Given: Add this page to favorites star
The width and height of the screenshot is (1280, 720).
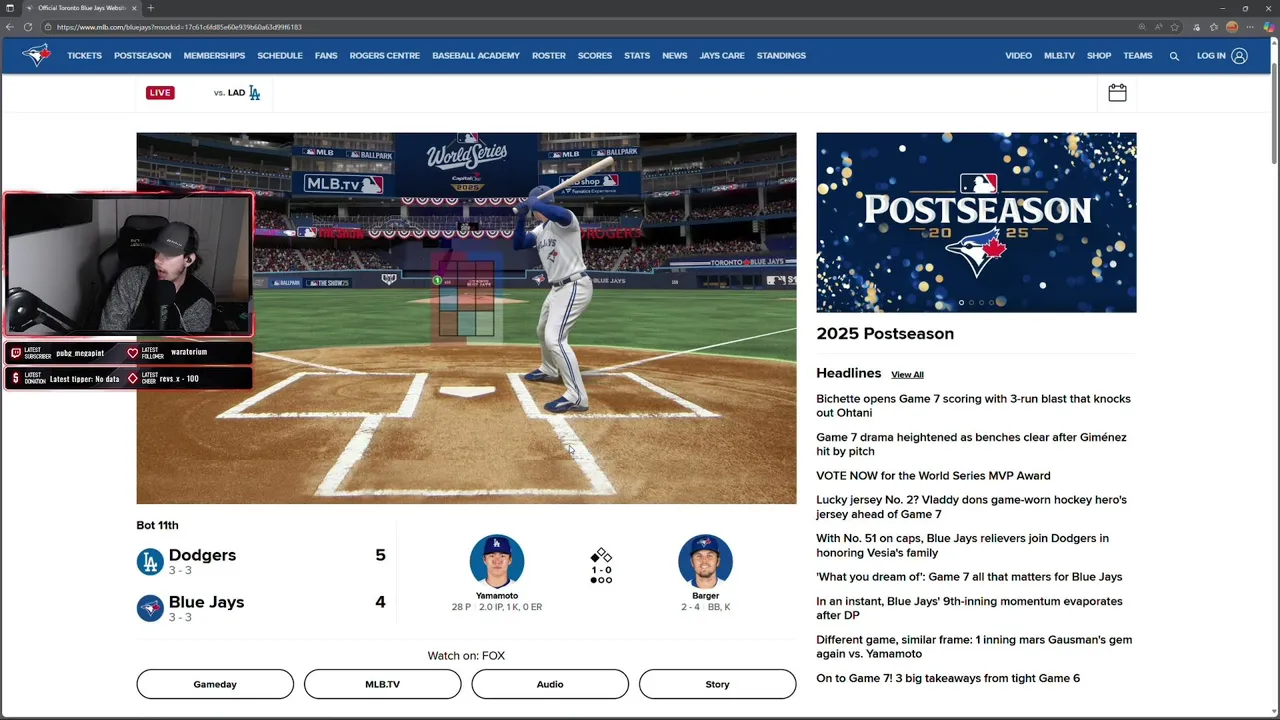Looking at the screenshot, I should (x=1175, y=27).
